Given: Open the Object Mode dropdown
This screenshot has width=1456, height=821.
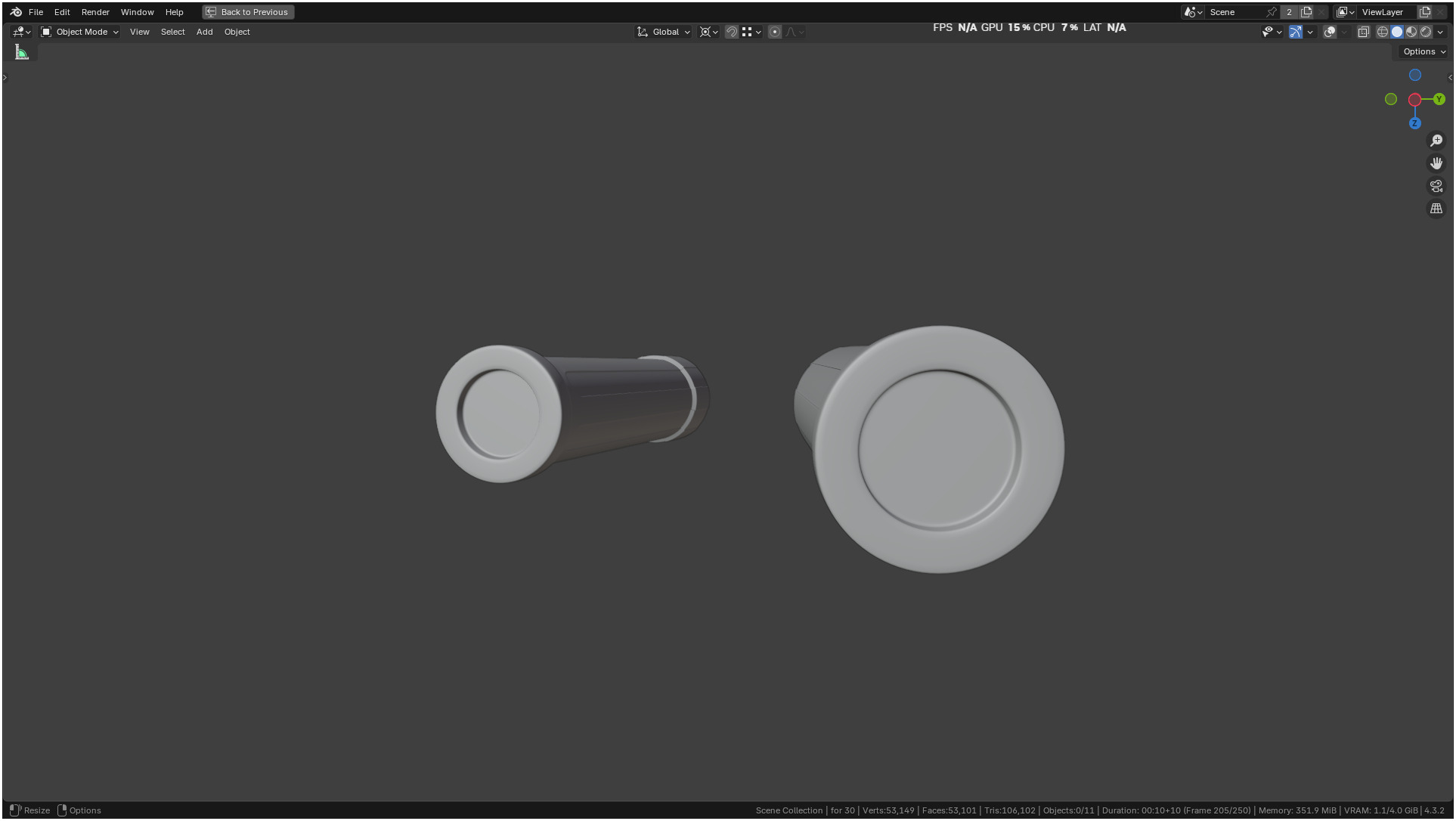Looking at the screenshot, I should point(80,32).
